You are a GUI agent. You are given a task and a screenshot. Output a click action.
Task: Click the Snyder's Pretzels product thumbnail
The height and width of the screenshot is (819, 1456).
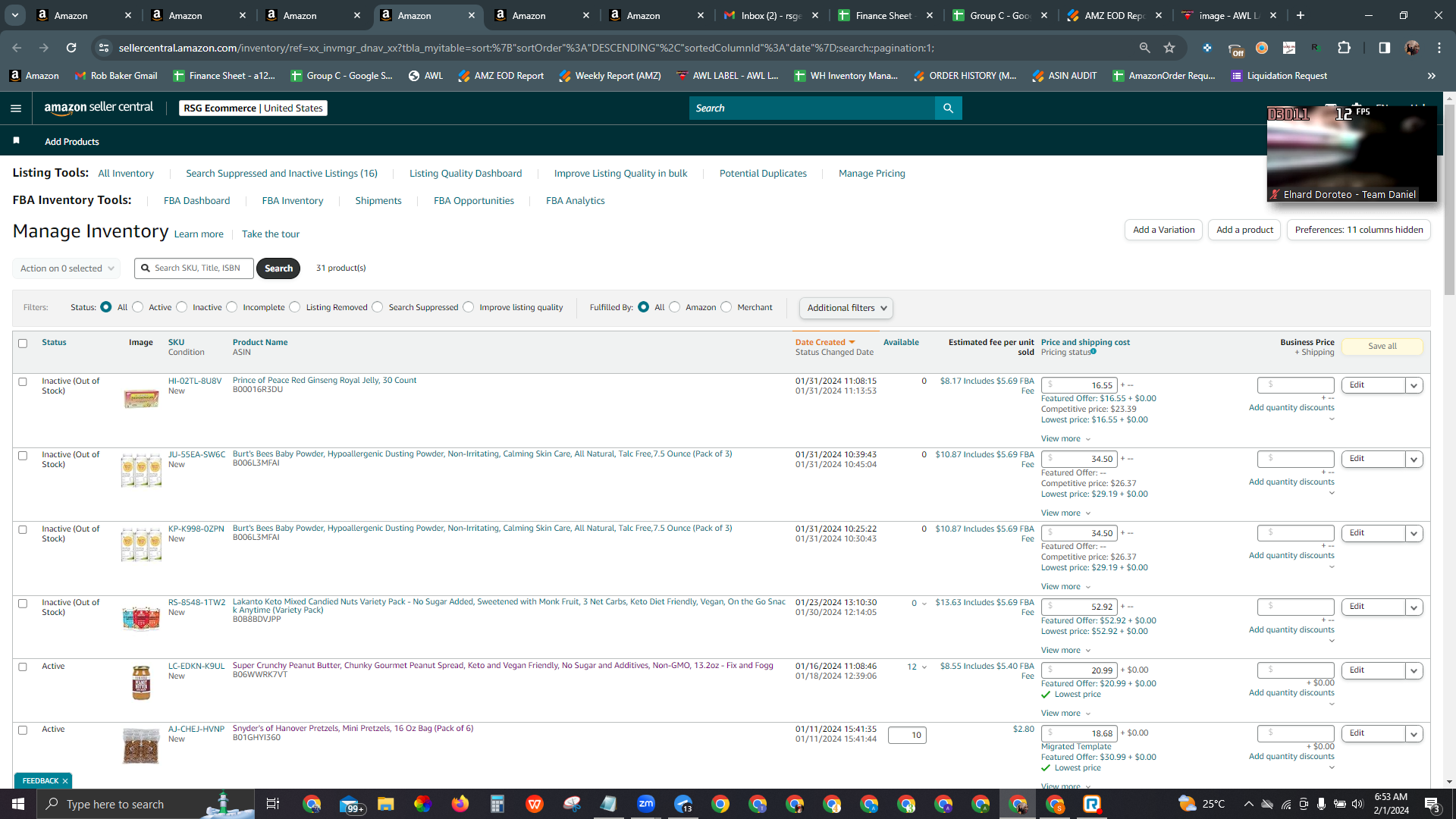tap(141, 746)
